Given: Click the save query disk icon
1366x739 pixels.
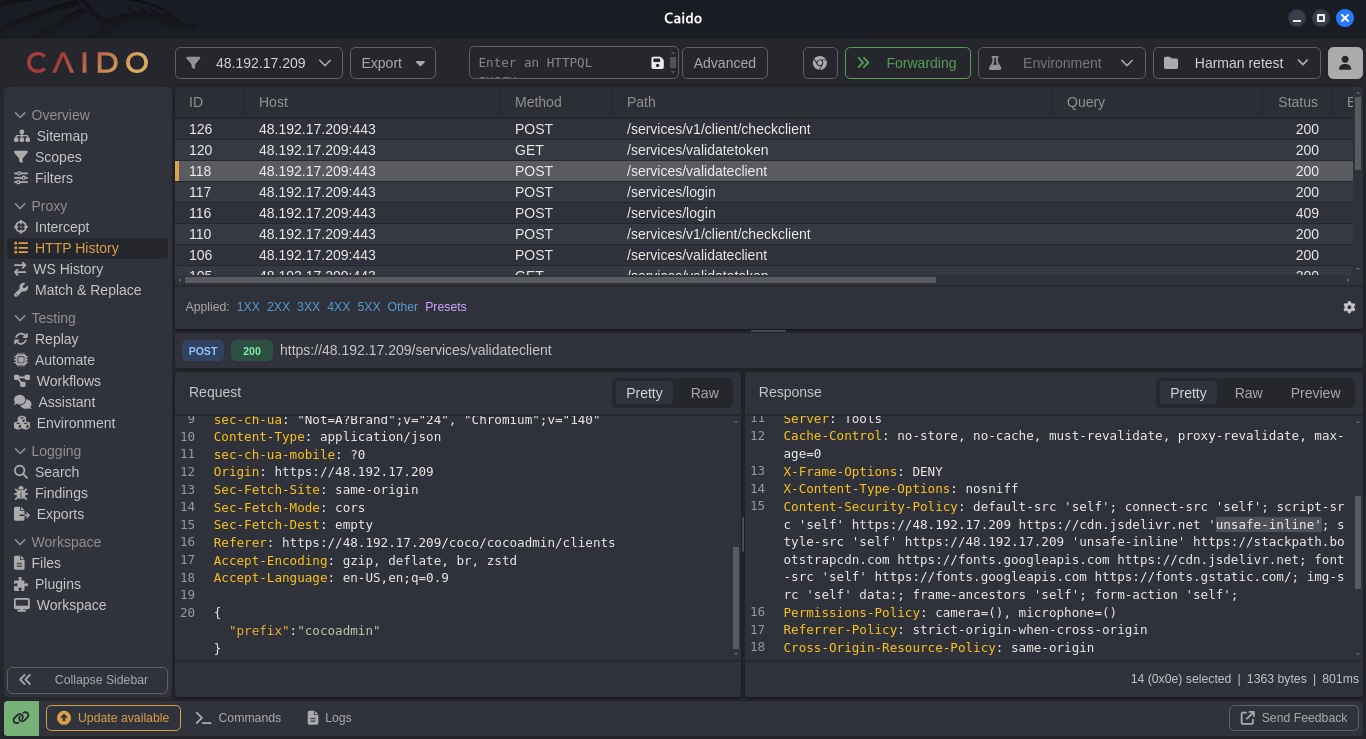Looking at the screenshot, I should click(657, 63).
